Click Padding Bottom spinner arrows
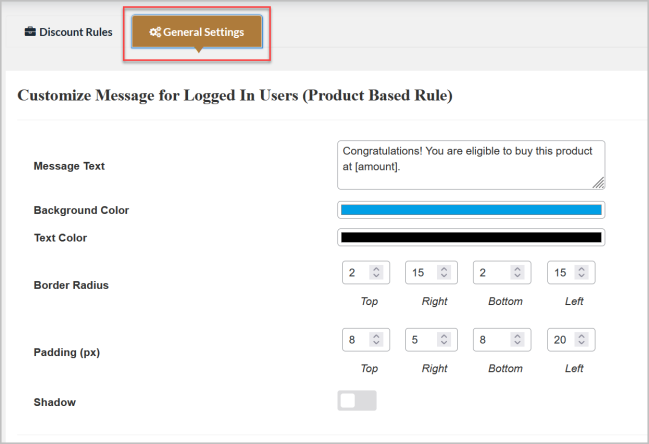This screenshot has width=649, height=444. pyautogui.click(x=517, y=340)
